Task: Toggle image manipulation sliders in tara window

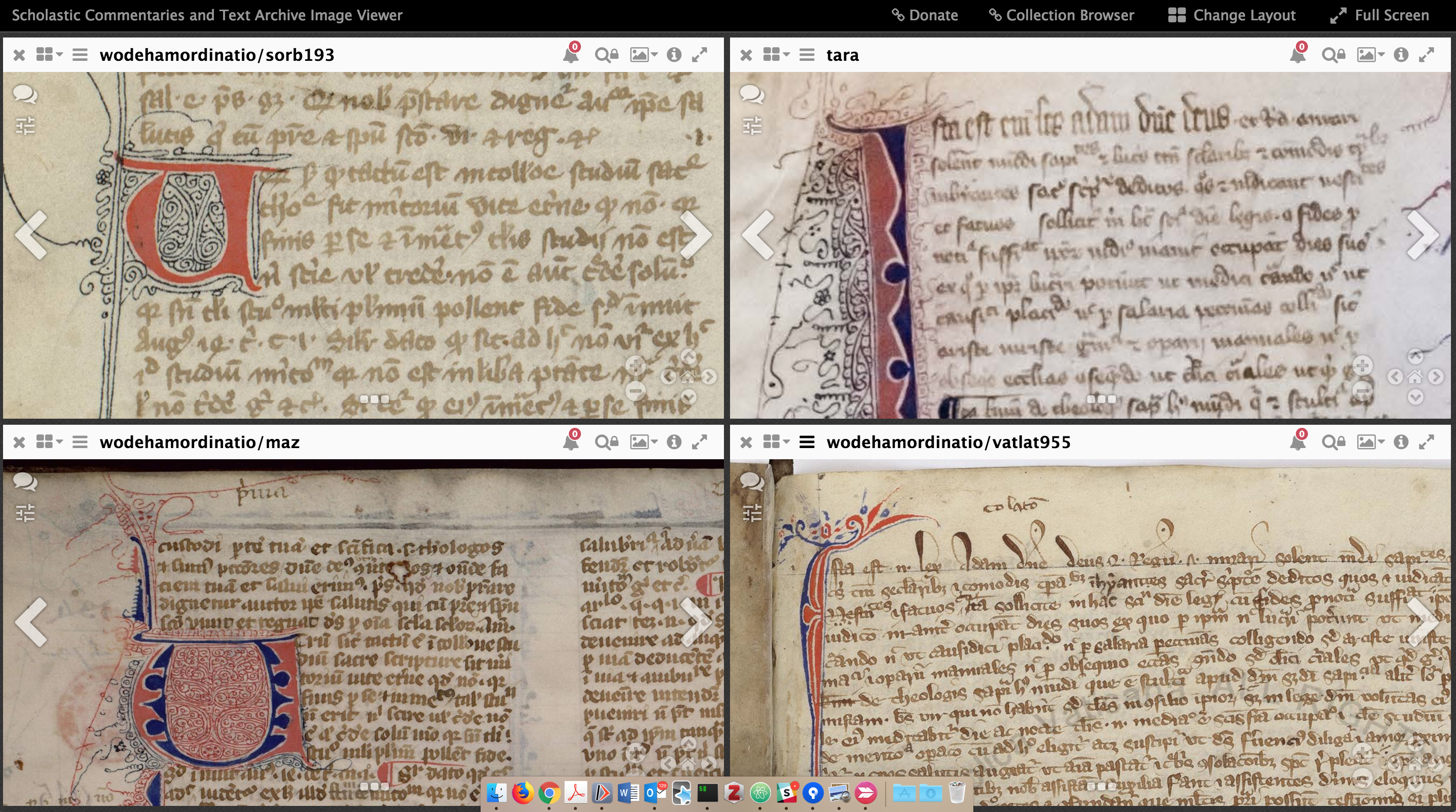Action: (752, 125)
